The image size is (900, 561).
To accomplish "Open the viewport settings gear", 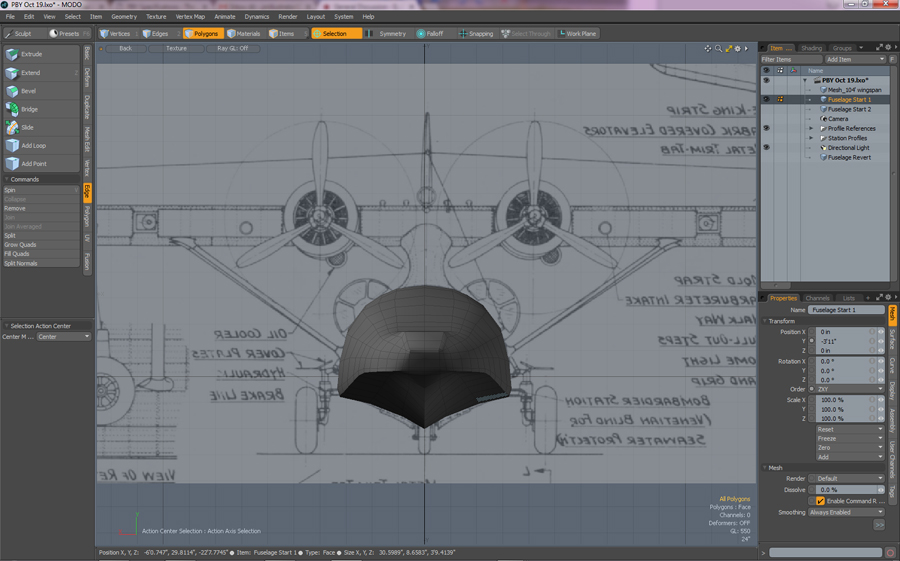I will [738, 49].
